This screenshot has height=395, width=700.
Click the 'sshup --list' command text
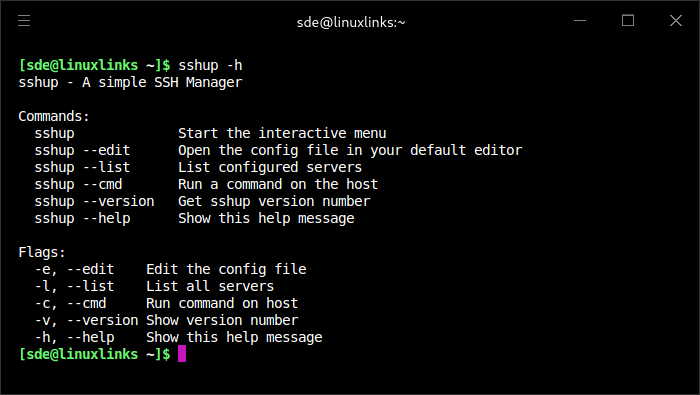(83, 167)
